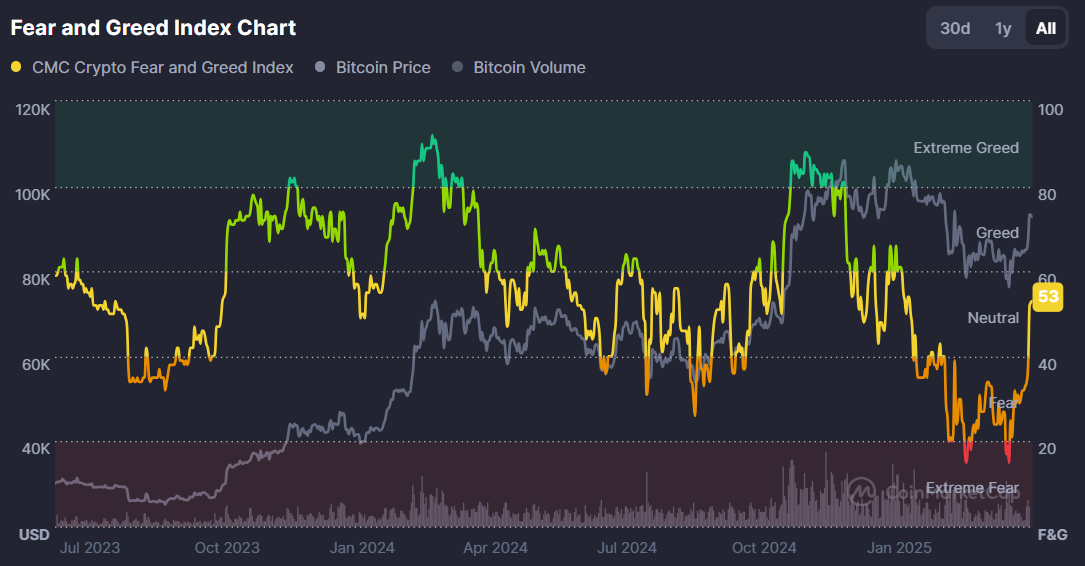Click the Extreme Greed zone label
This screenshot has width=1085, height=566.
[x=965, y=148]
